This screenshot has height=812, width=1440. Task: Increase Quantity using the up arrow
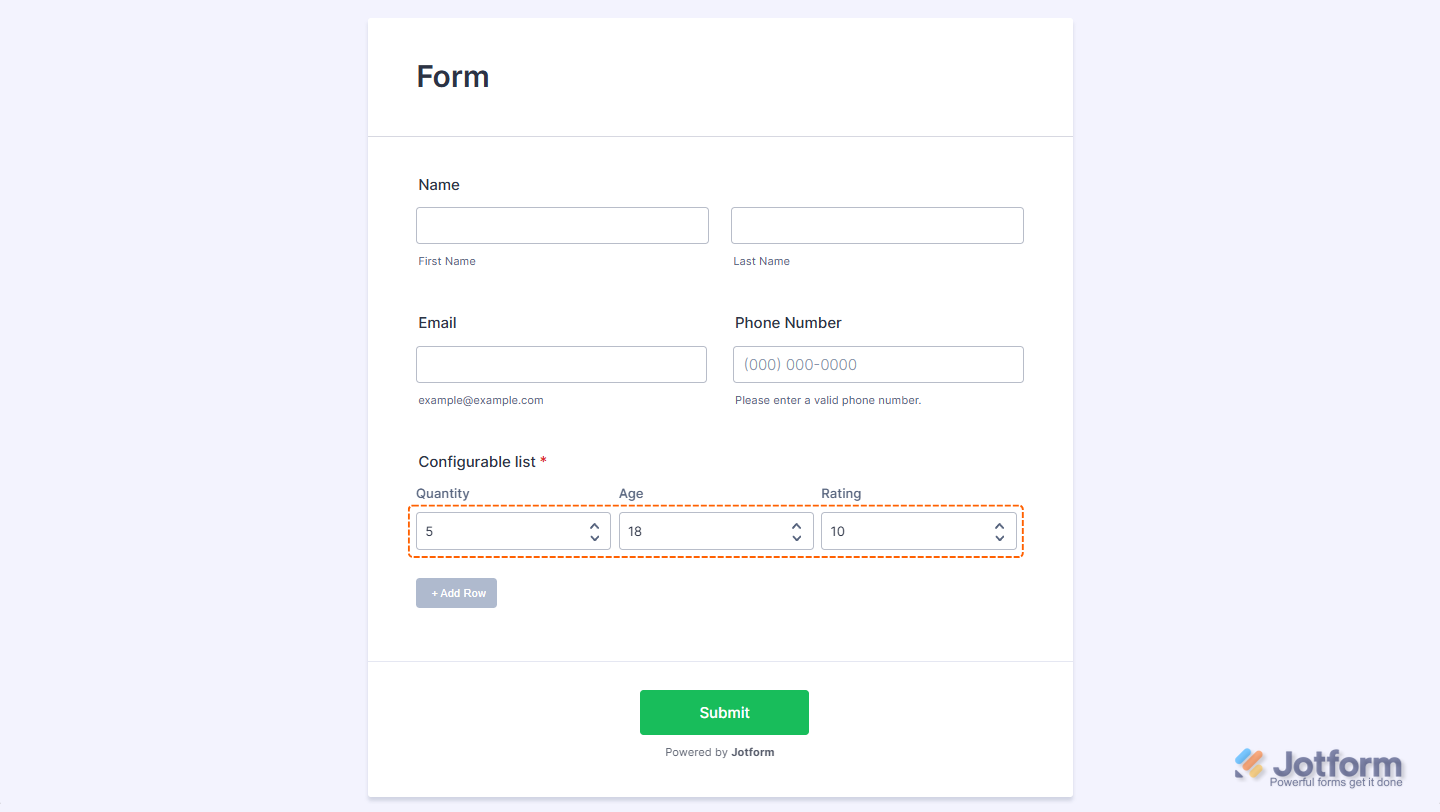click(594, 525)
